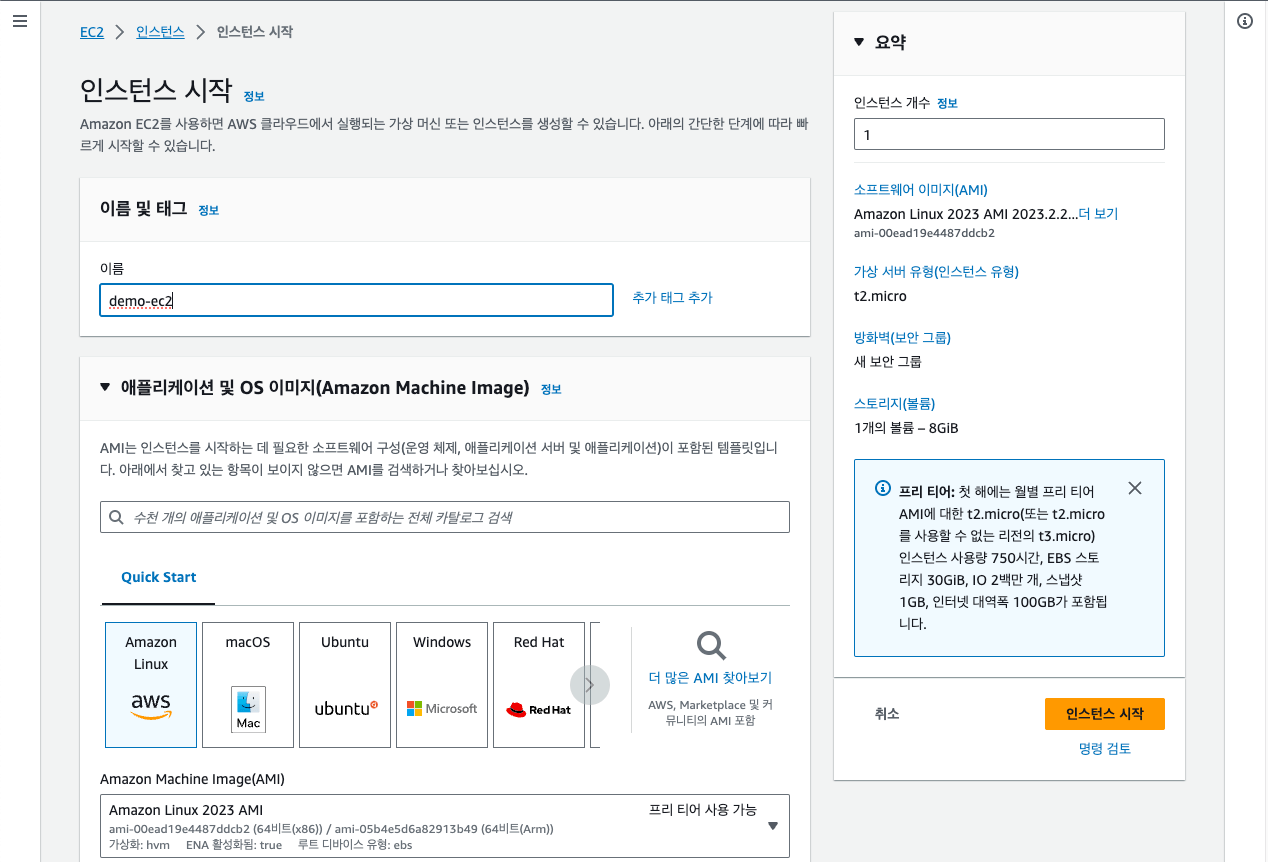Dismiss the free tier notice
This screenshot has width=1268, height=862.
point(1134,488)
